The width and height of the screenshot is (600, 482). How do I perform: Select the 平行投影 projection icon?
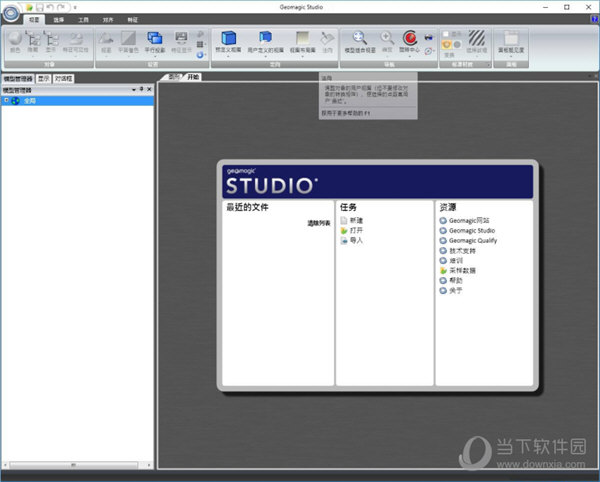155,38
